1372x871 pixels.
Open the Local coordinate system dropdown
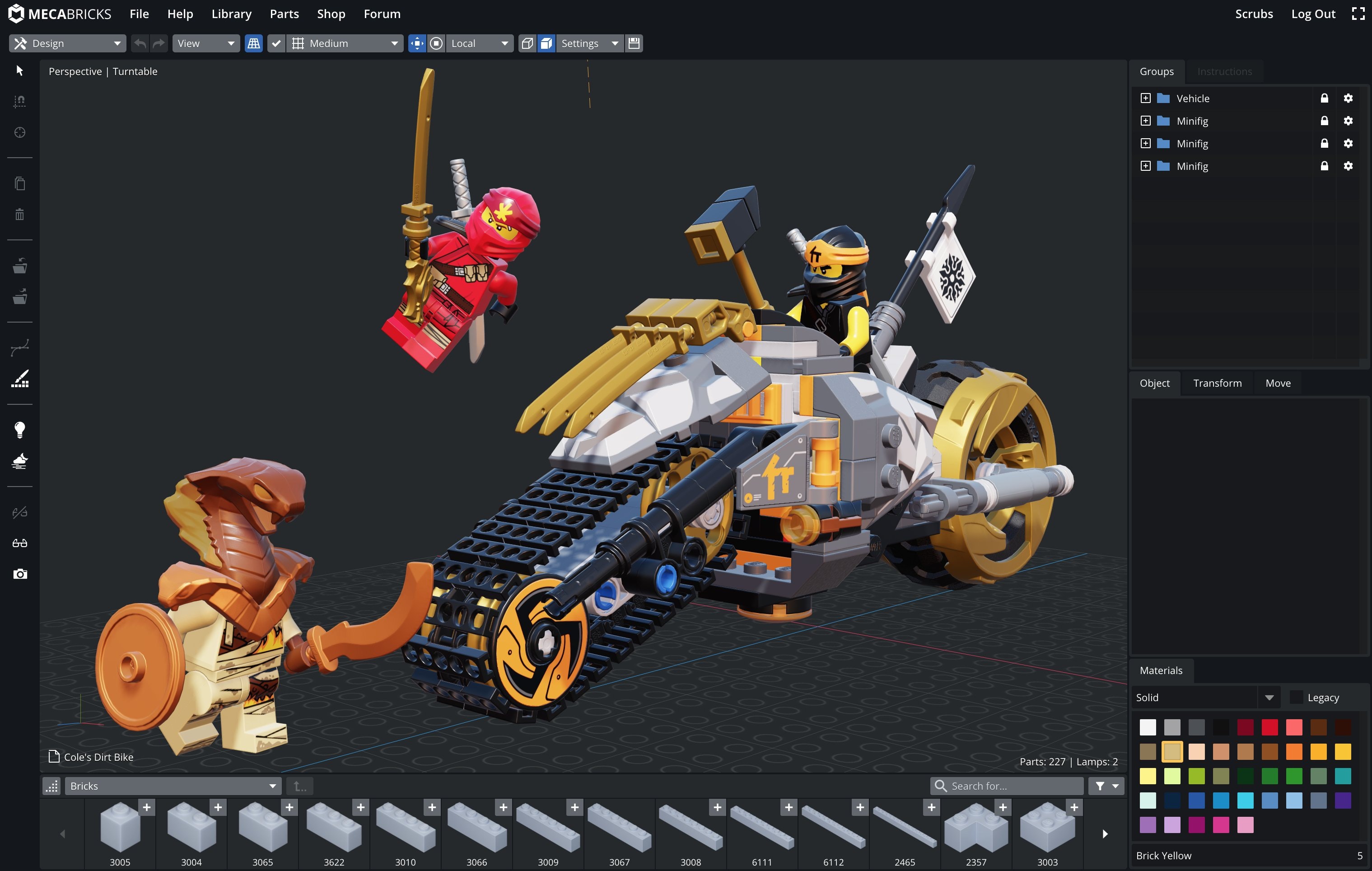click(480, 43)
